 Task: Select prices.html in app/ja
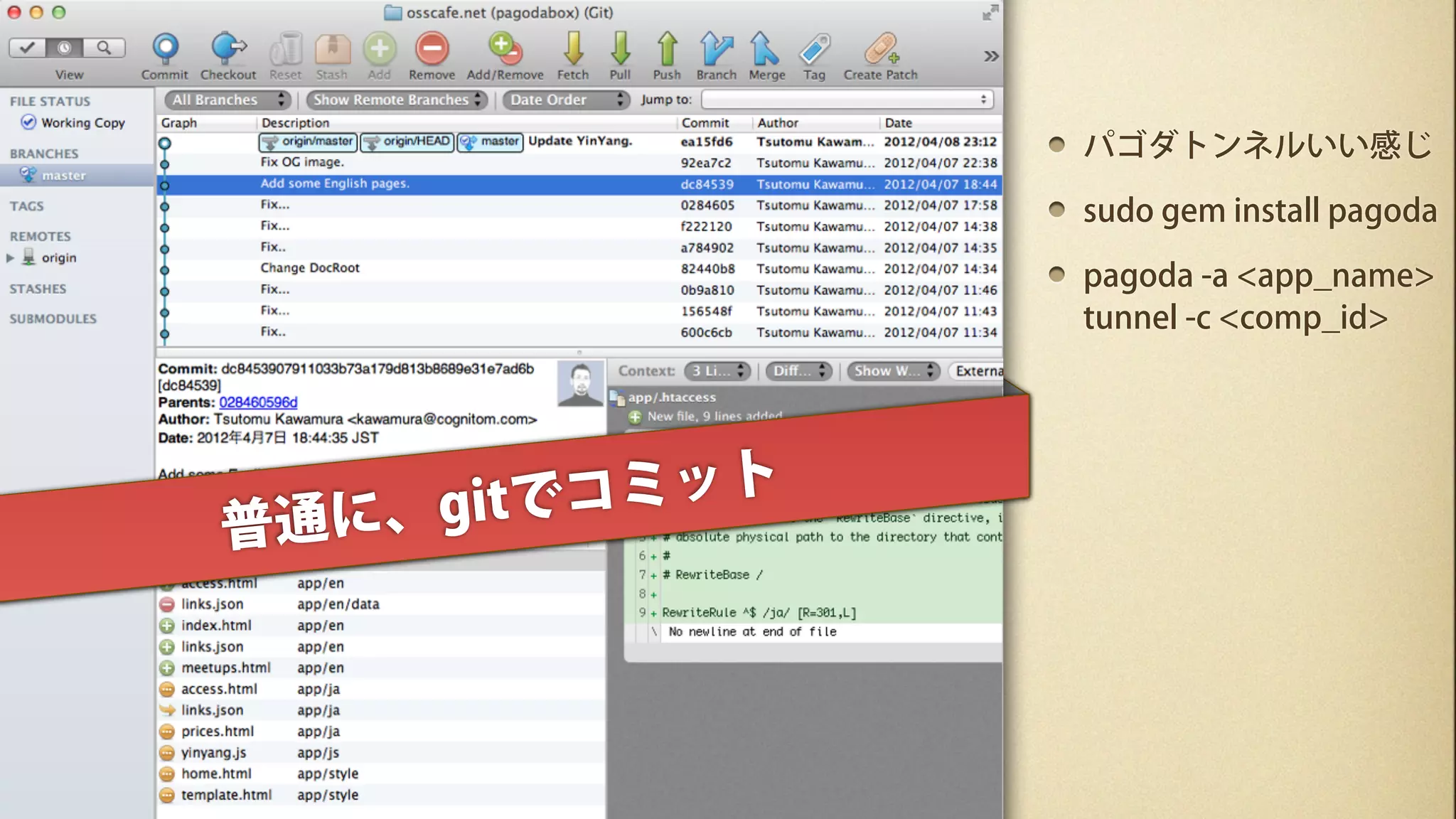(x=381, y=732)
